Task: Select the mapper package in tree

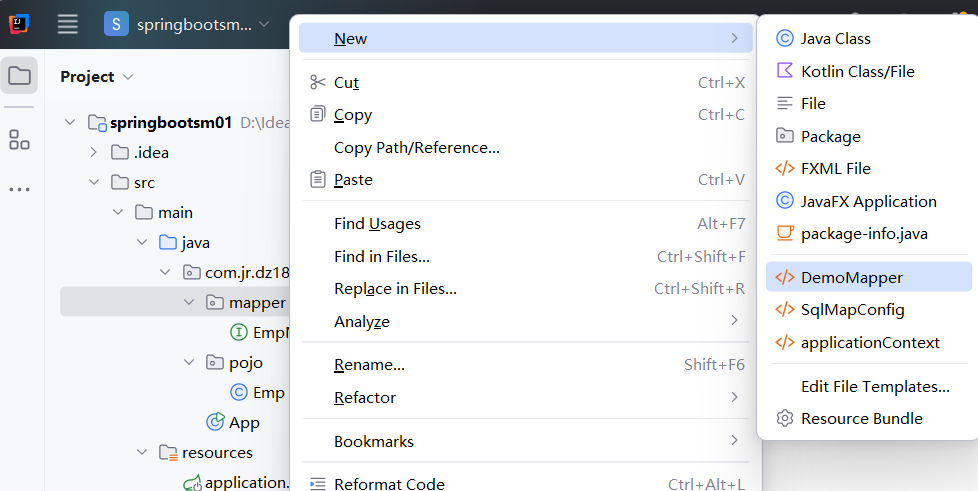Action: pos(257,303)
